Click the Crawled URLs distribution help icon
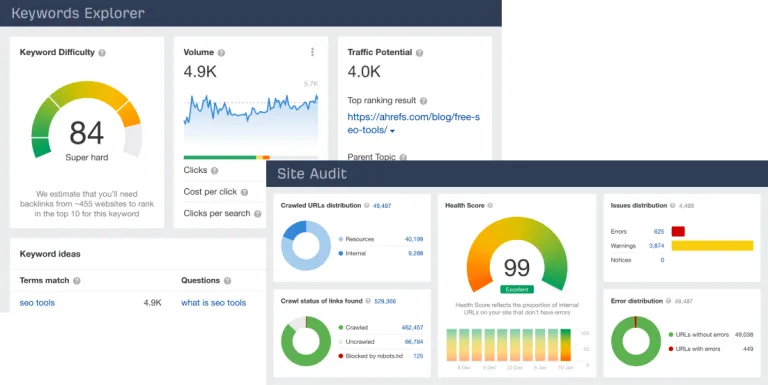 point(366,206)
